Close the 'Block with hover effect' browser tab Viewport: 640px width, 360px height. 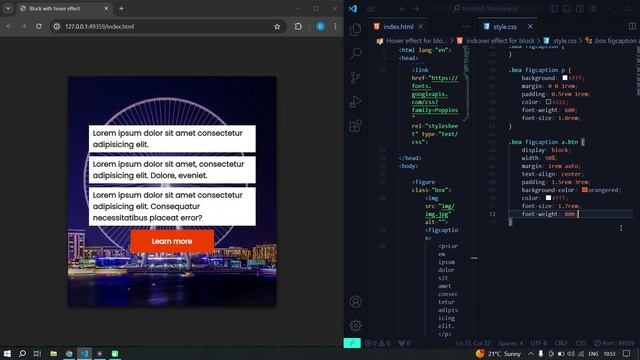[x=106, y=9]
